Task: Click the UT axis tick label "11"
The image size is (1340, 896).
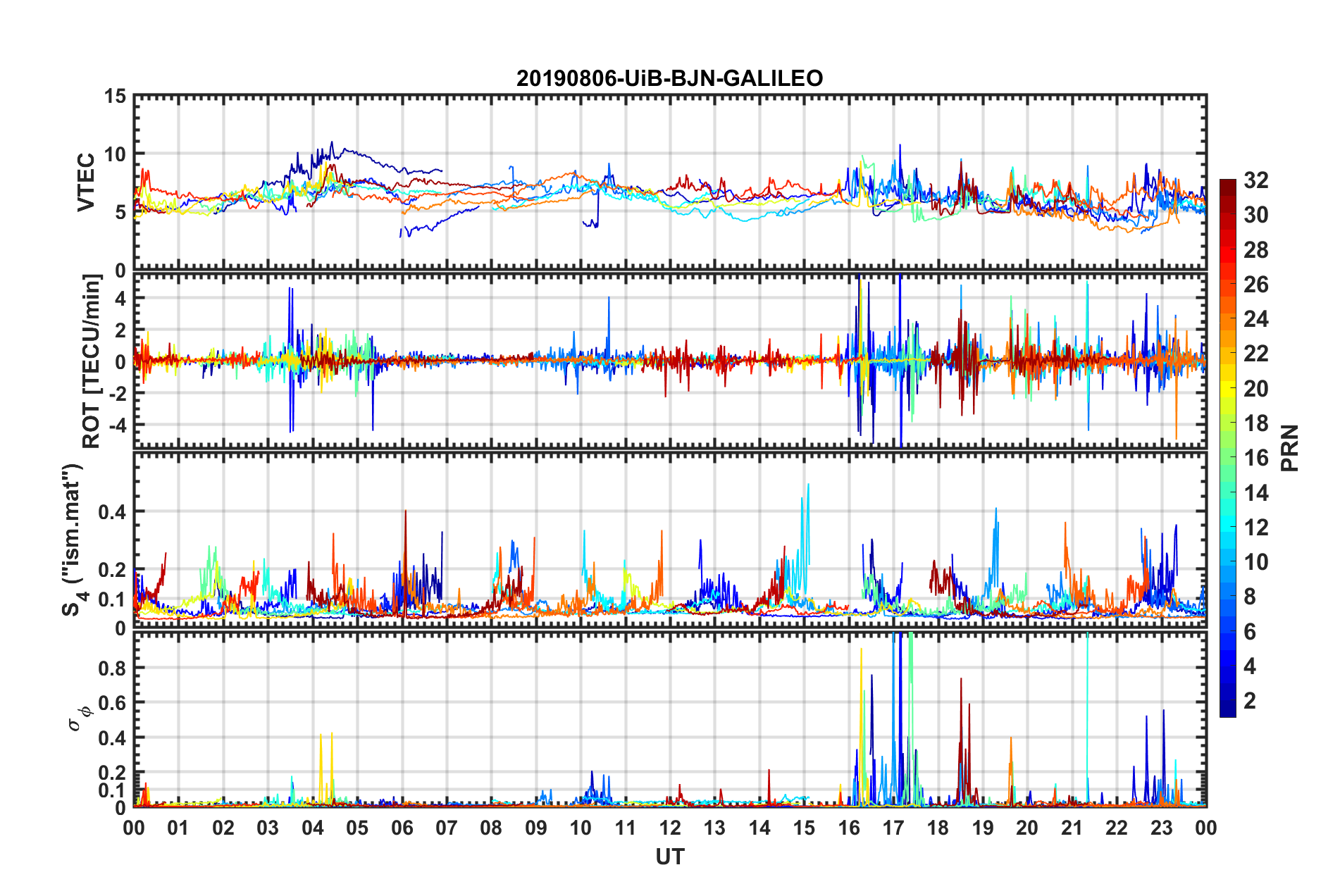Action: coord(626,828)
